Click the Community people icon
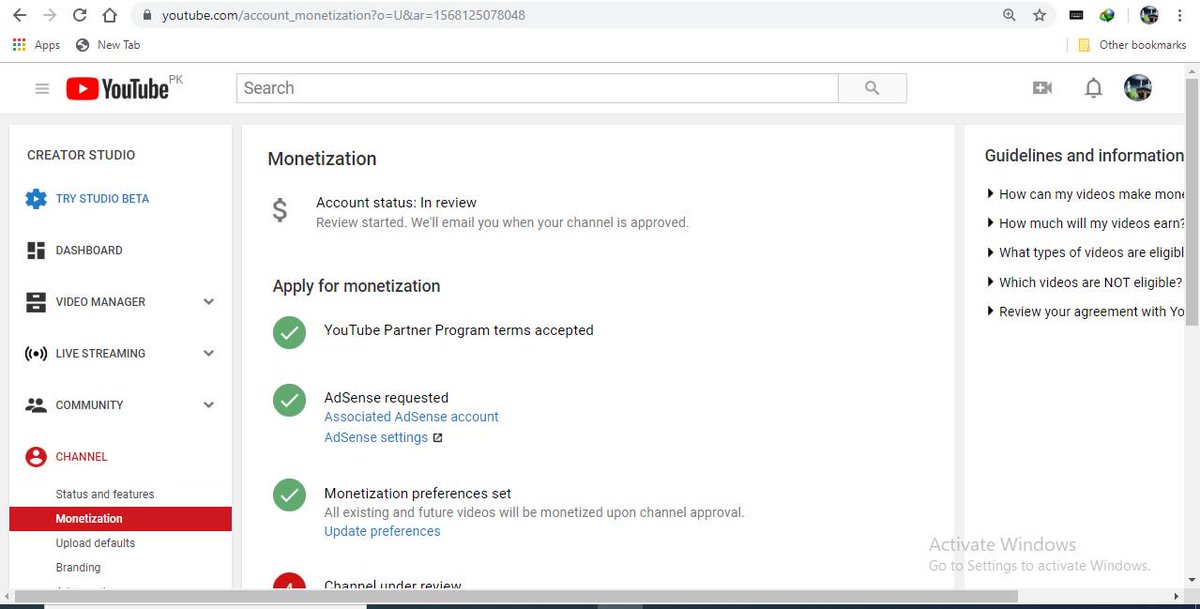Screen dimensions: 1200x609 [x=36, y=405]
